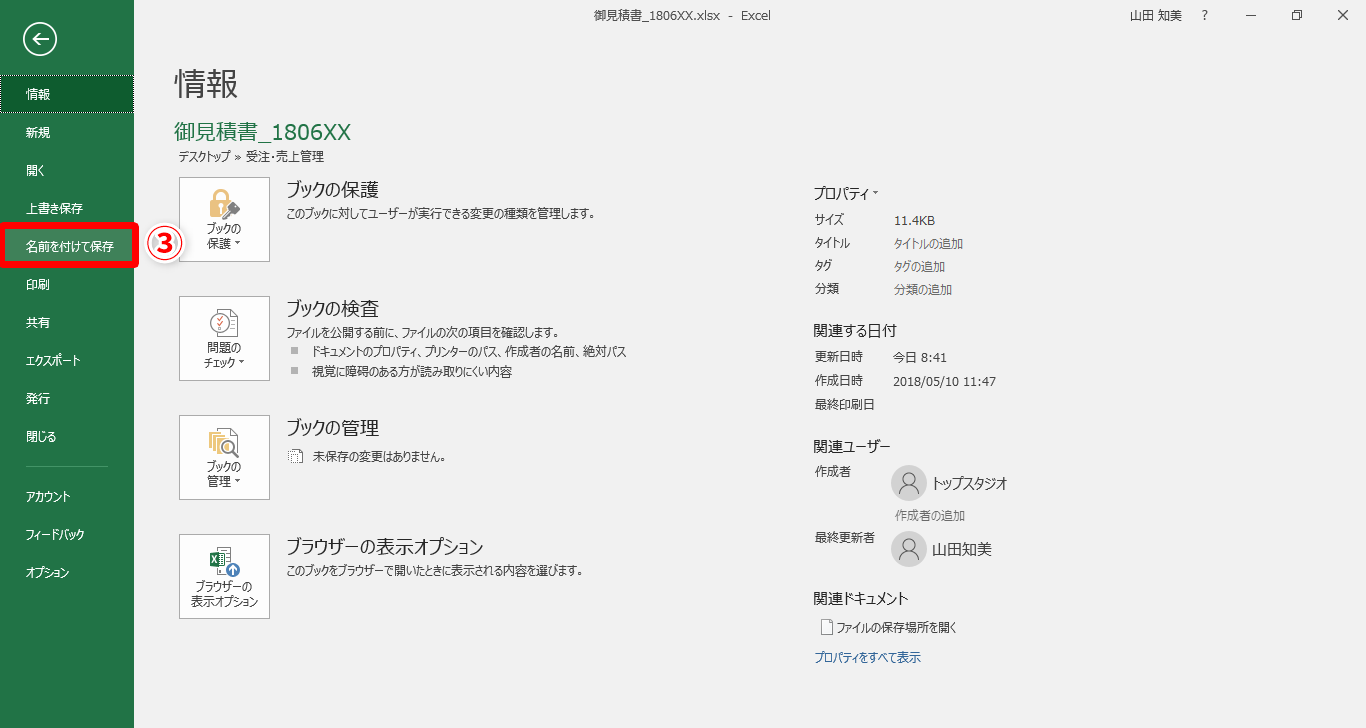The width and height of the screenshot is (1366, 728).
Task: Click 作成者の追加 to add an author
Action: (x=930, y=516)
